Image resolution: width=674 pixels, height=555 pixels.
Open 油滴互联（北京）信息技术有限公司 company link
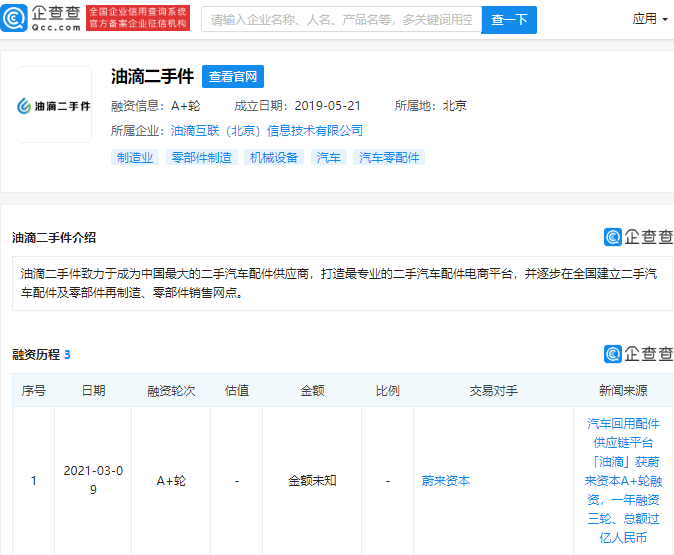[x=267, y=131]
